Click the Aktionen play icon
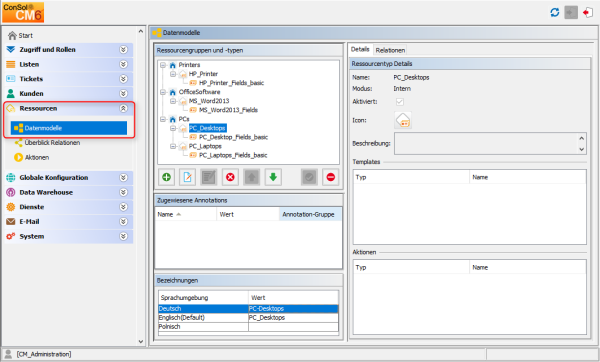 18,157
